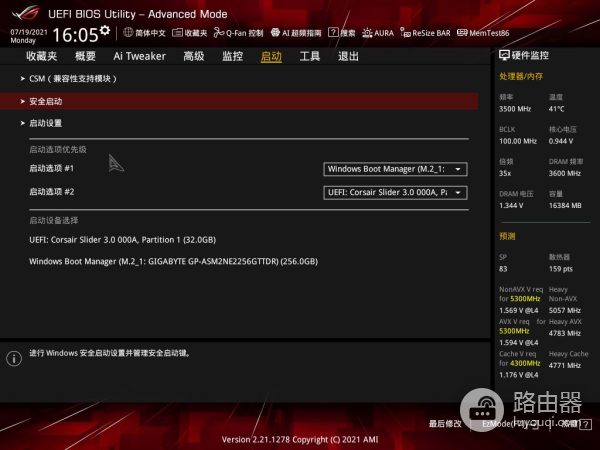Screen dimensions: 600x450
Task: Open AI 超频指南 brain icon
Action: pyautogui.click(x=275, y=33)
